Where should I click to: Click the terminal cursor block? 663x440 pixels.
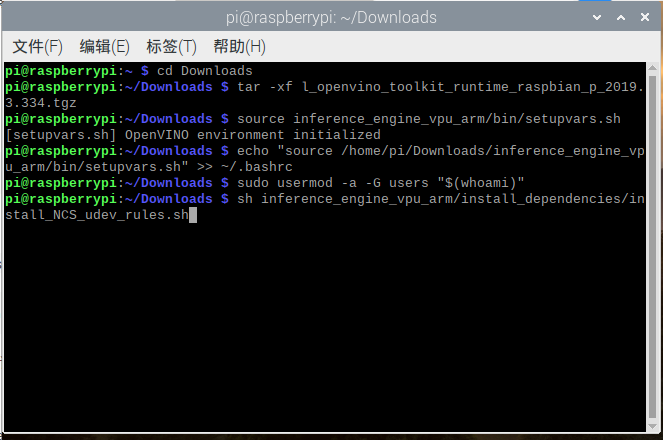pyautogui.click(x=193, y=215)
